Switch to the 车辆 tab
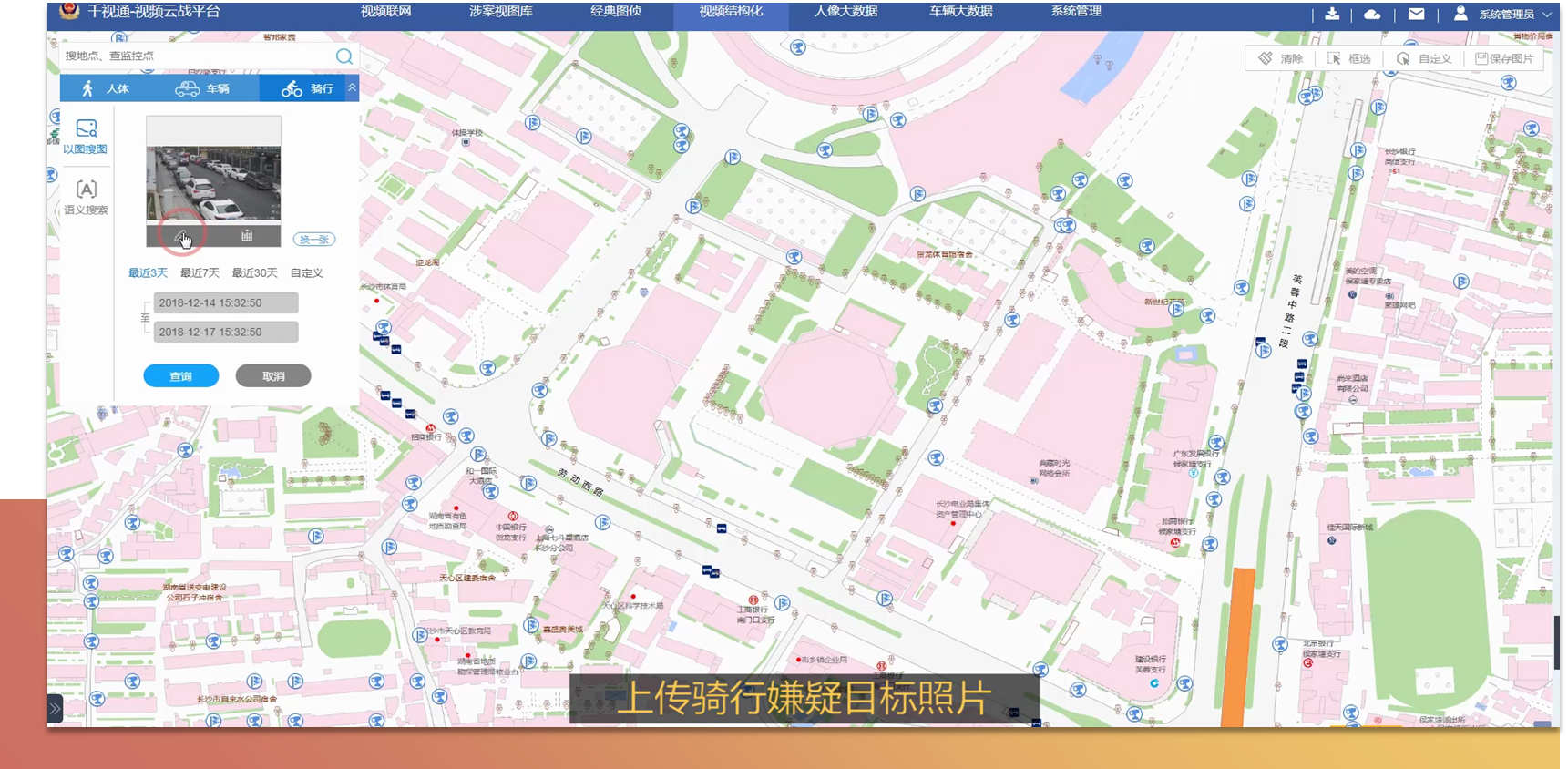Image resolution: width=1568 pixels, height=769 pixels. pos(202,88)
